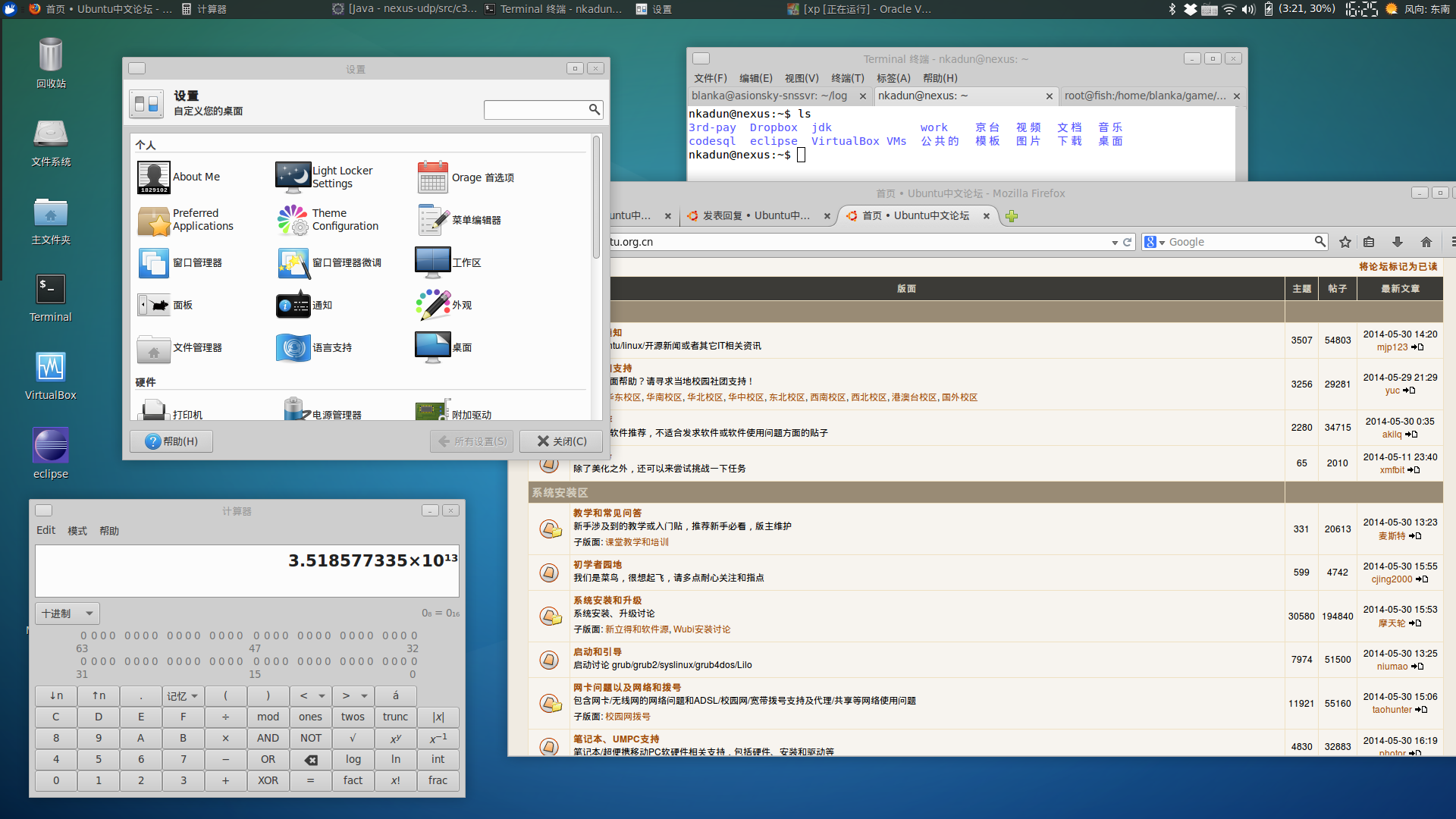The height and width of the screenshot is (819, 1456).
Task: Click 关闭(C) button in settings
Action: (x=561, y=441)
